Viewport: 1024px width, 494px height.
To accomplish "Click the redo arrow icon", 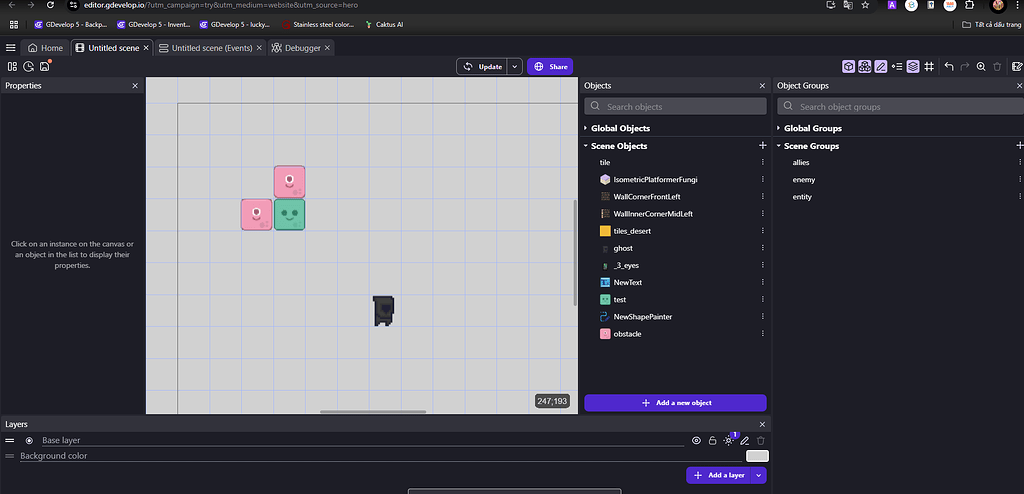I will click(965, 66).
